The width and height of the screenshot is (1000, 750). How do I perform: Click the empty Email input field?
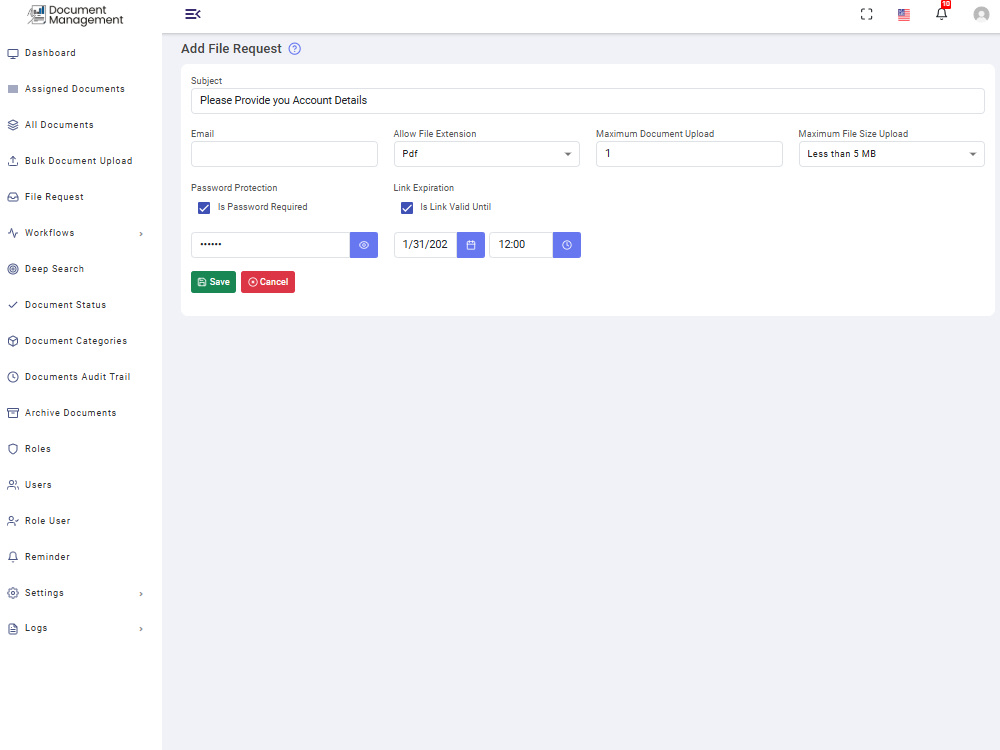(284, 154)
